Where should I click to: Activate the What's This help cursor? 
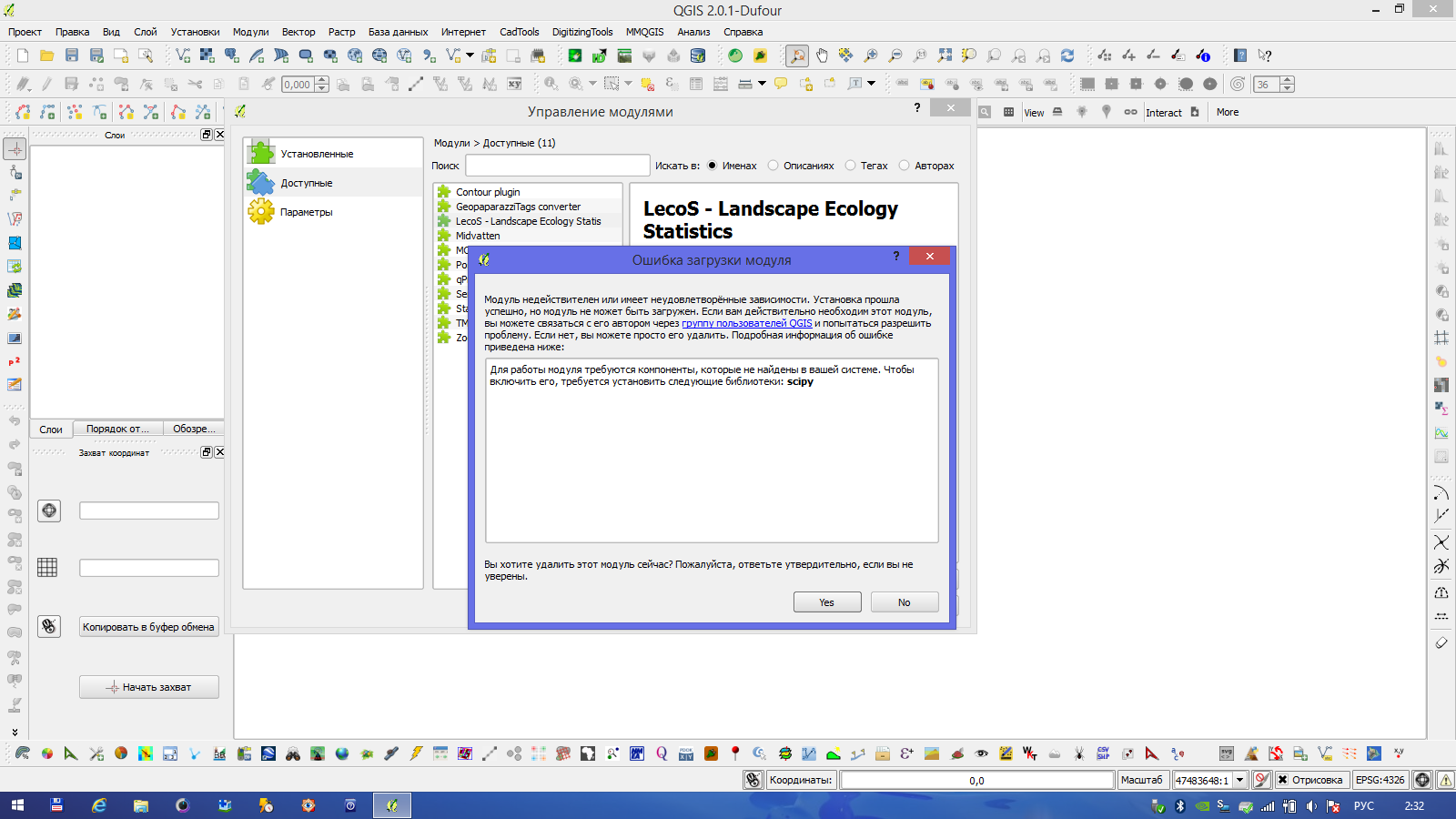coord(1265,56)
